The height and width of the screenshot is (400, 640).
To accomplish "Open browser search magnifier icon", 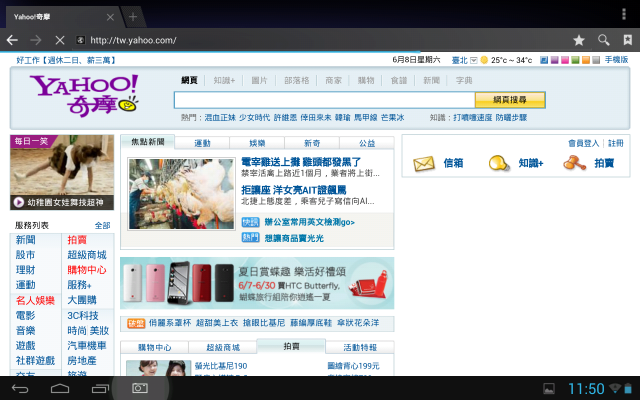I will coord(604,40).
